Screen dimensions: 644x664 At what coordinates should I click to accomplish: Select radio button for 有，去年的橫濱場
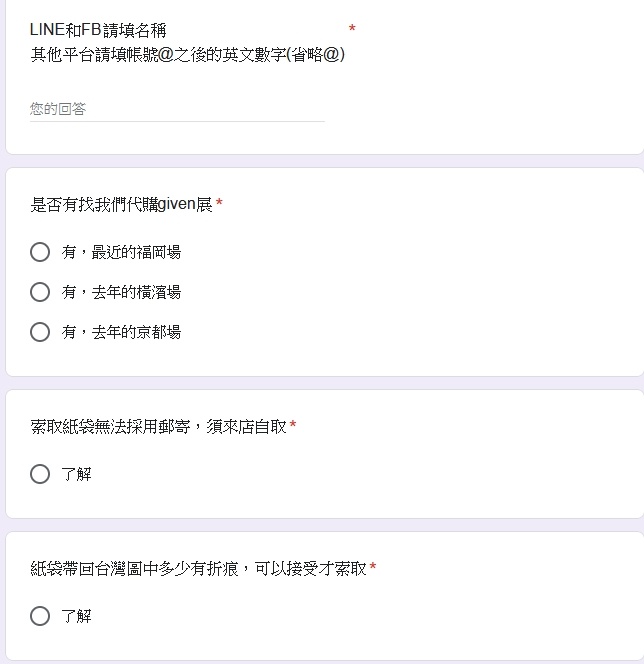pyautogui.click(x=40, y=292)
